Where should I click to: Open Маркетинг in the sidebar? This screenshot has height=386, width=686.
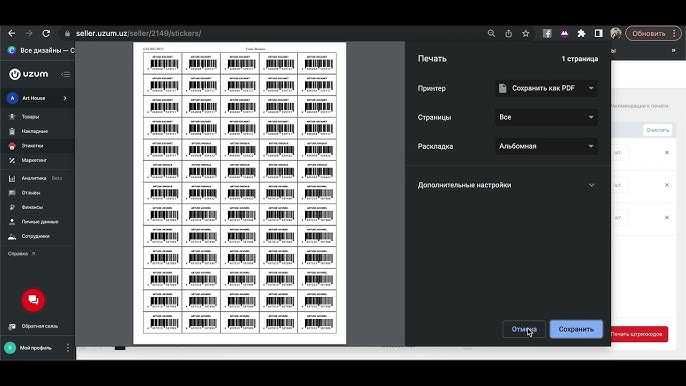pos(34,160)
